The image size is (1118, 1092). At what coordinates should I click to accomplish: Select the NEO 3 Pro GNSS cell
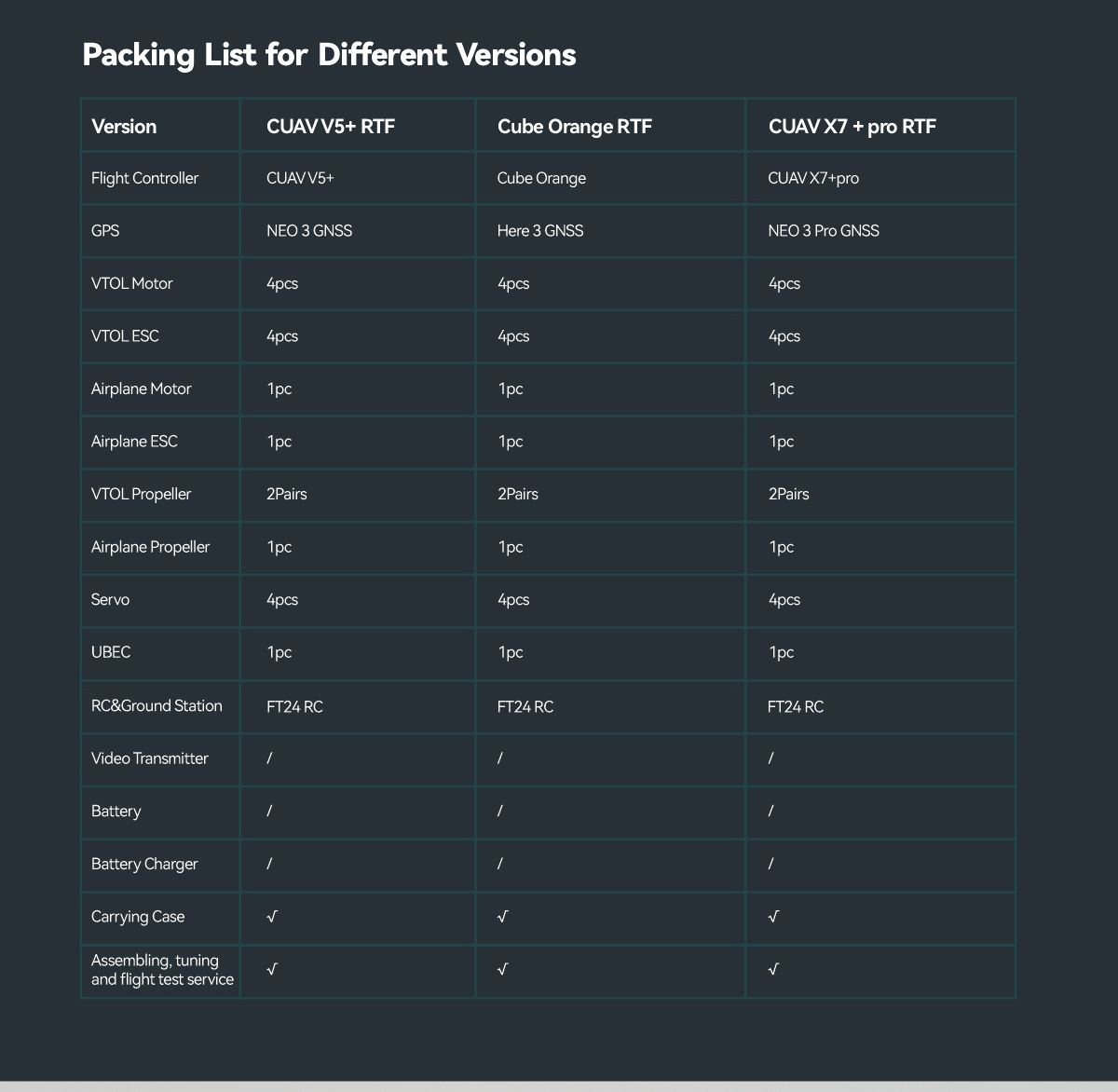(824, 231)
